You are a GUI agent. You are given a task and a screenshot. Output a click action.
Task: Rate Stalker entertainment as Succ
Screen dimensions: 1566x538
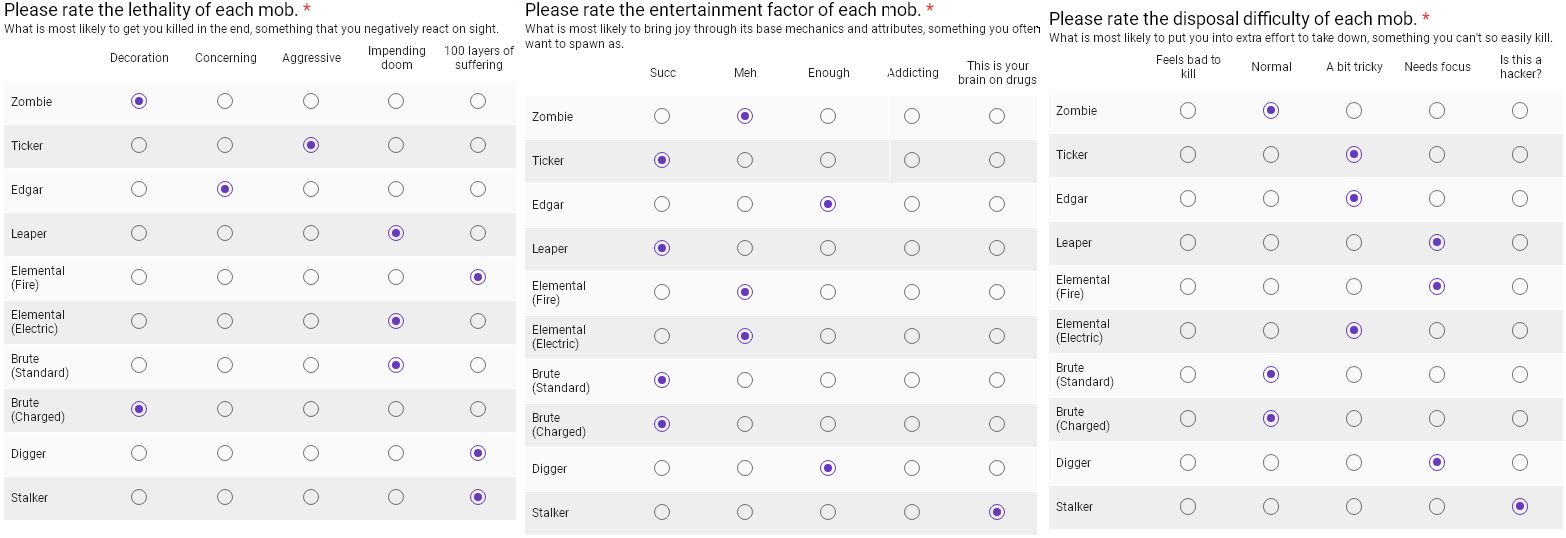tap(662, 512)
